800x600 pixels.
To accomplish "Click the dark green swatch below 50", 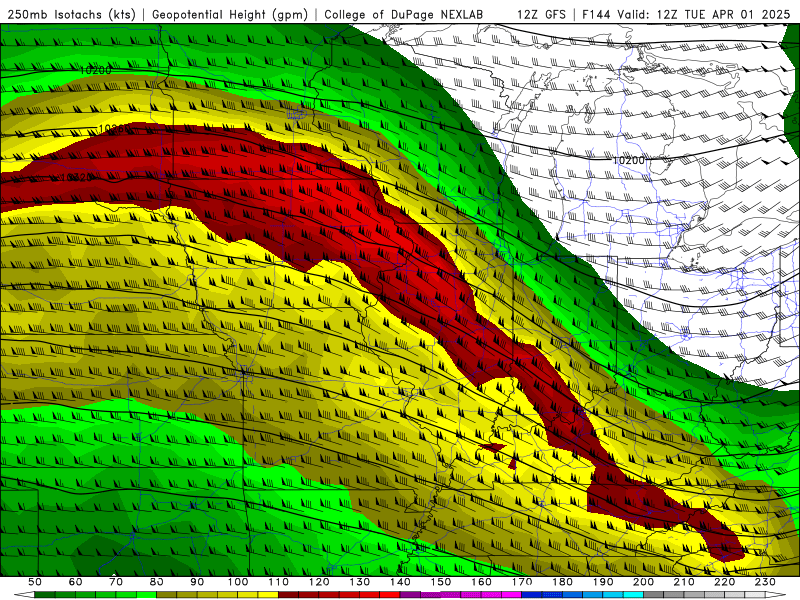I will [45, 595].
